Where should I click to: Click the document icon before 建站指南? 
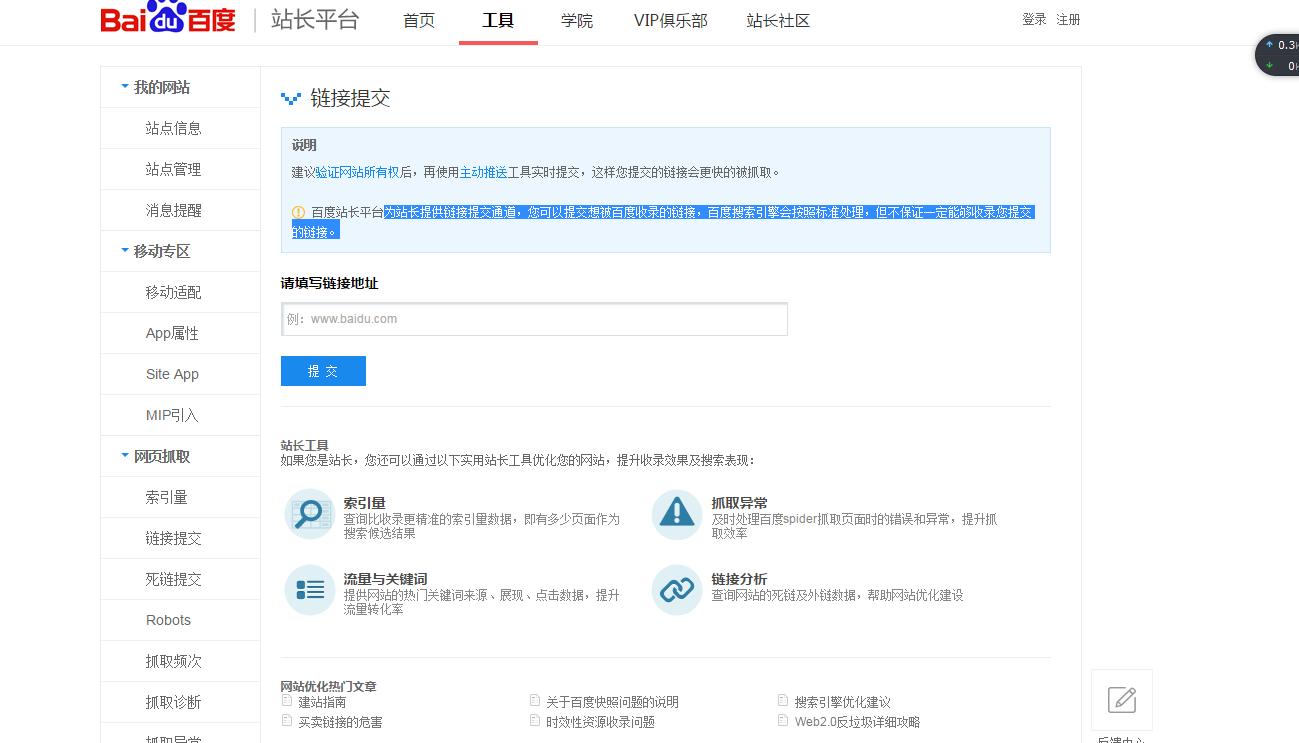coord(289,701)
